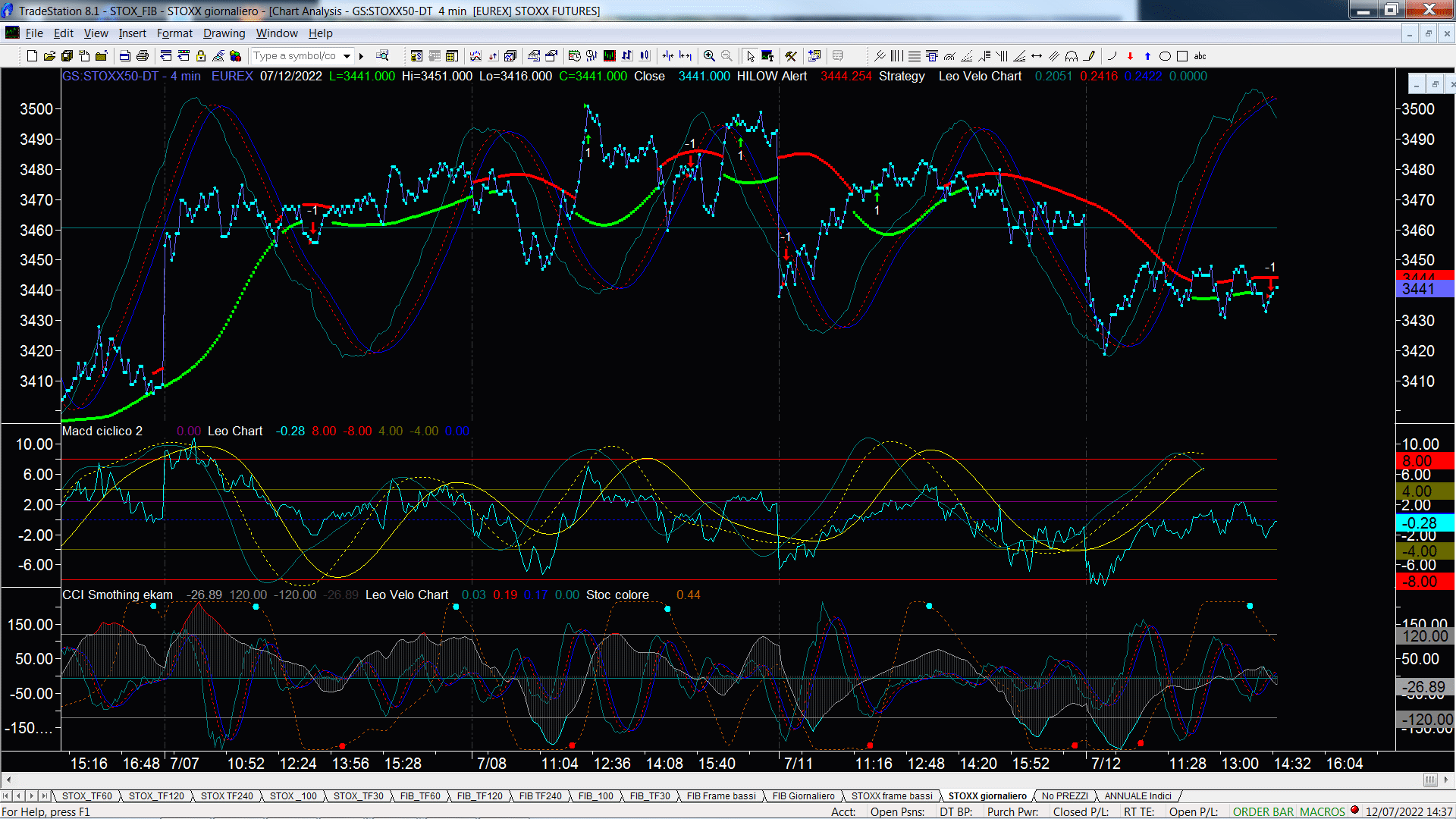Click the horizontal scrollbar left arrow
Image resolution: width=1456 pixels, height=819 pixels.
[8, 780]
